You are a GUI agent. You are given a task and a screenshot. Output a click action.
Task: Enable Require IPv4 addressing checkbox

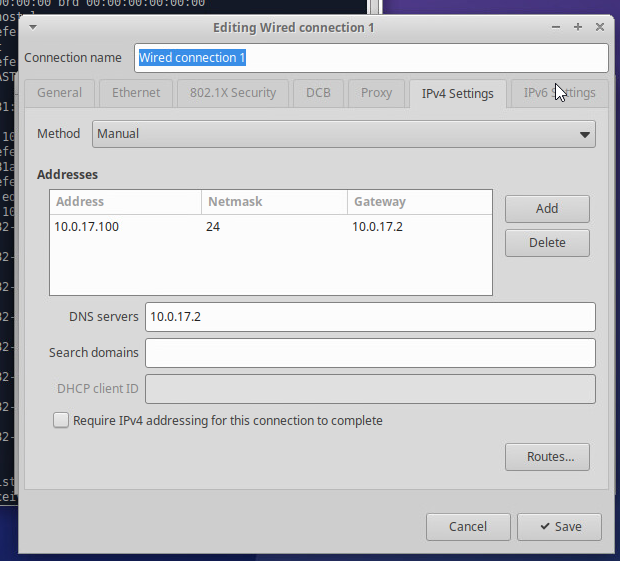tap(61, 421)
